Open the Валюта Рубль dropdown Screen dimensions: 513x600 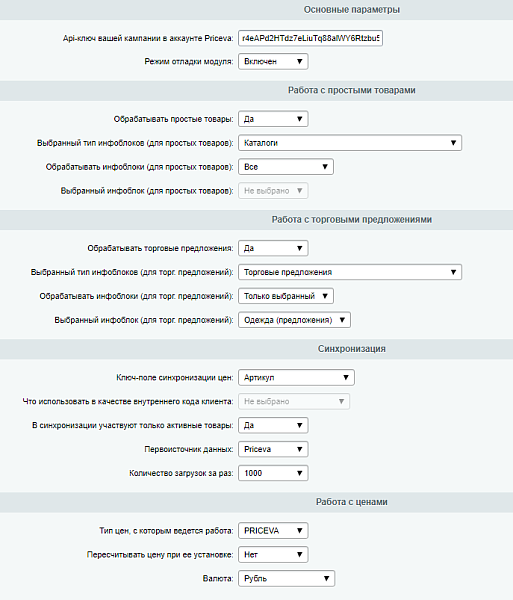point(287,579)
